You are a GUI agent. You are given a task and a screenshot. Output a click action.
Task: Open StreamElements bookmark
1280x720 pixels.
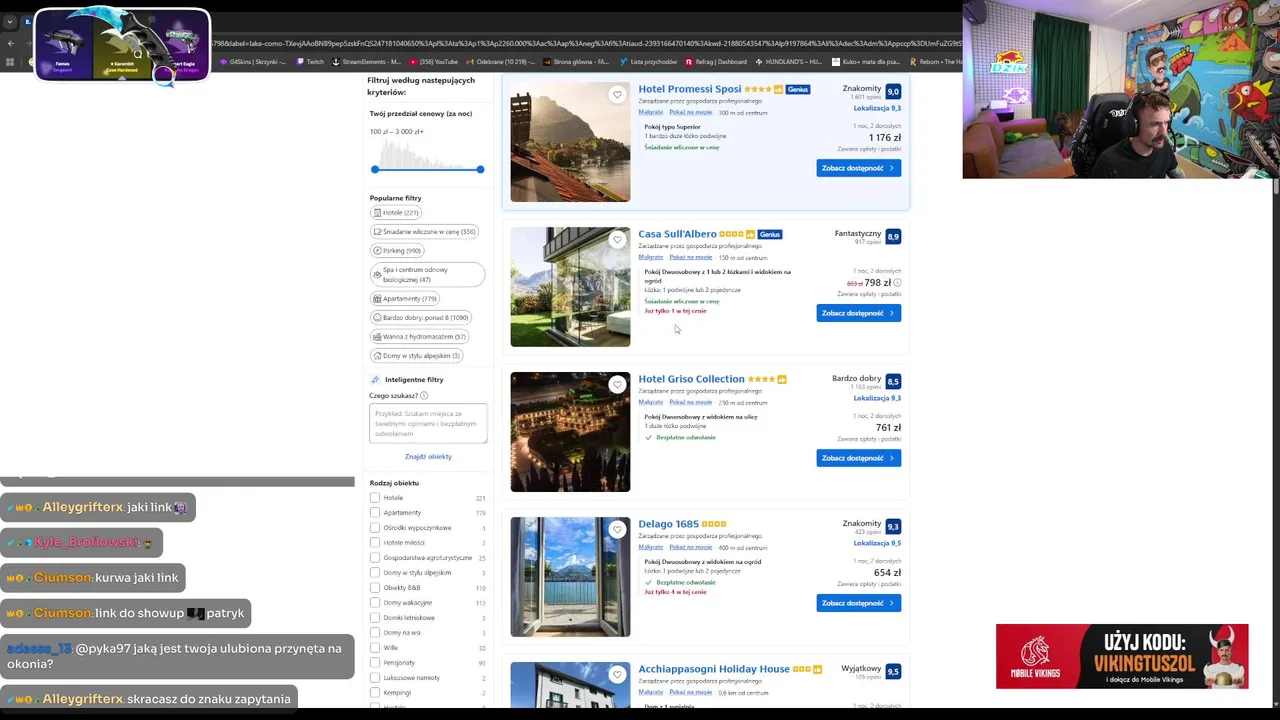click(x=366, y=62)
